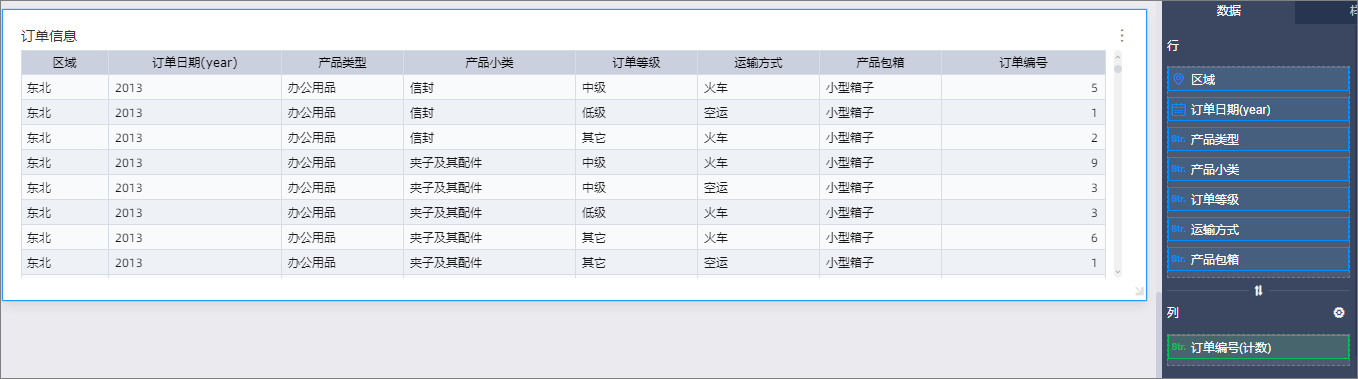This screenshot has width=1358, height=379.
Task: Click 订单编号 value 5 in first row
Action: (1094, 88)
